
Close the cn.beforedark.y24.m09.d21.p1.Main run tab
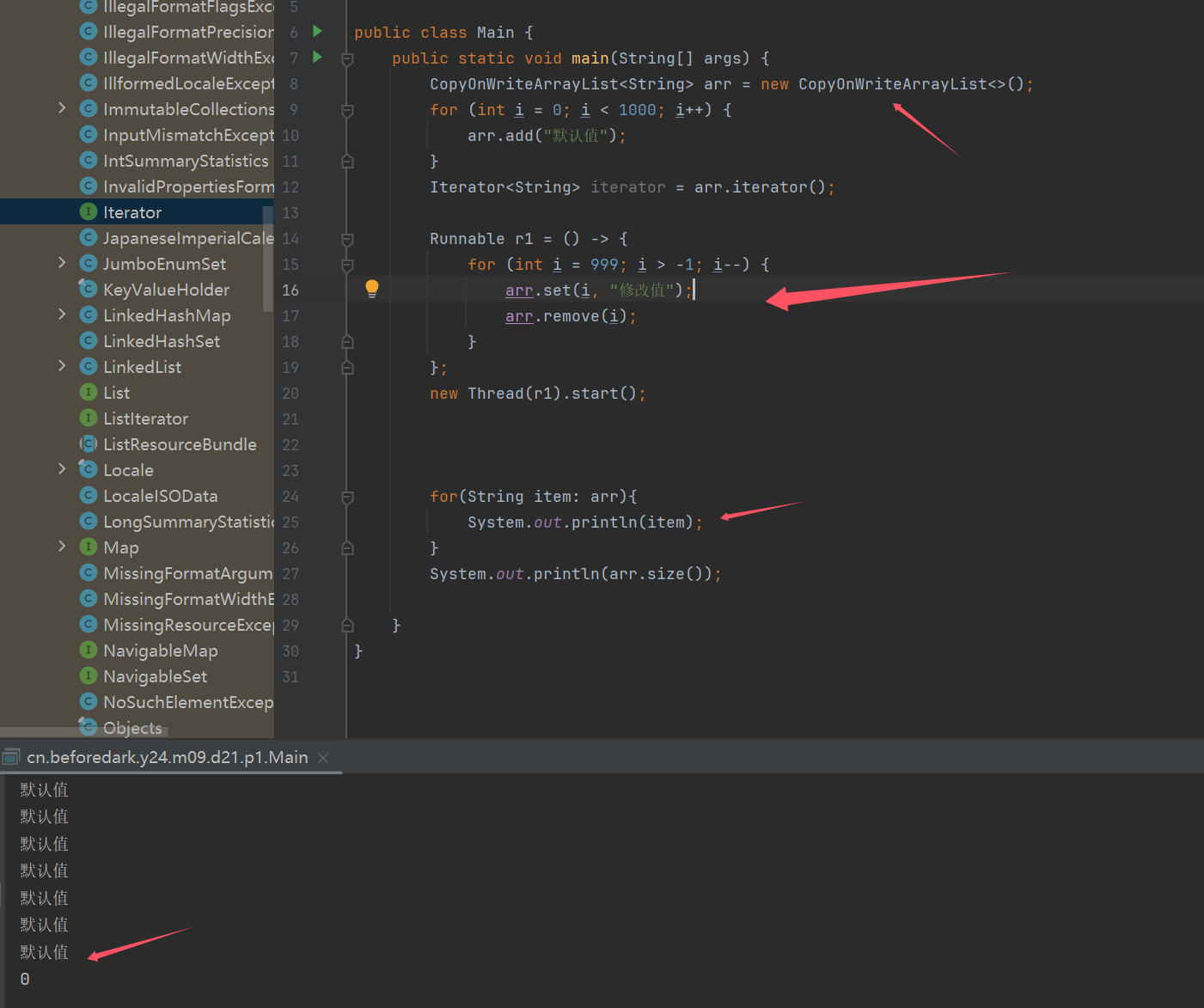click(x=323, y=757)
